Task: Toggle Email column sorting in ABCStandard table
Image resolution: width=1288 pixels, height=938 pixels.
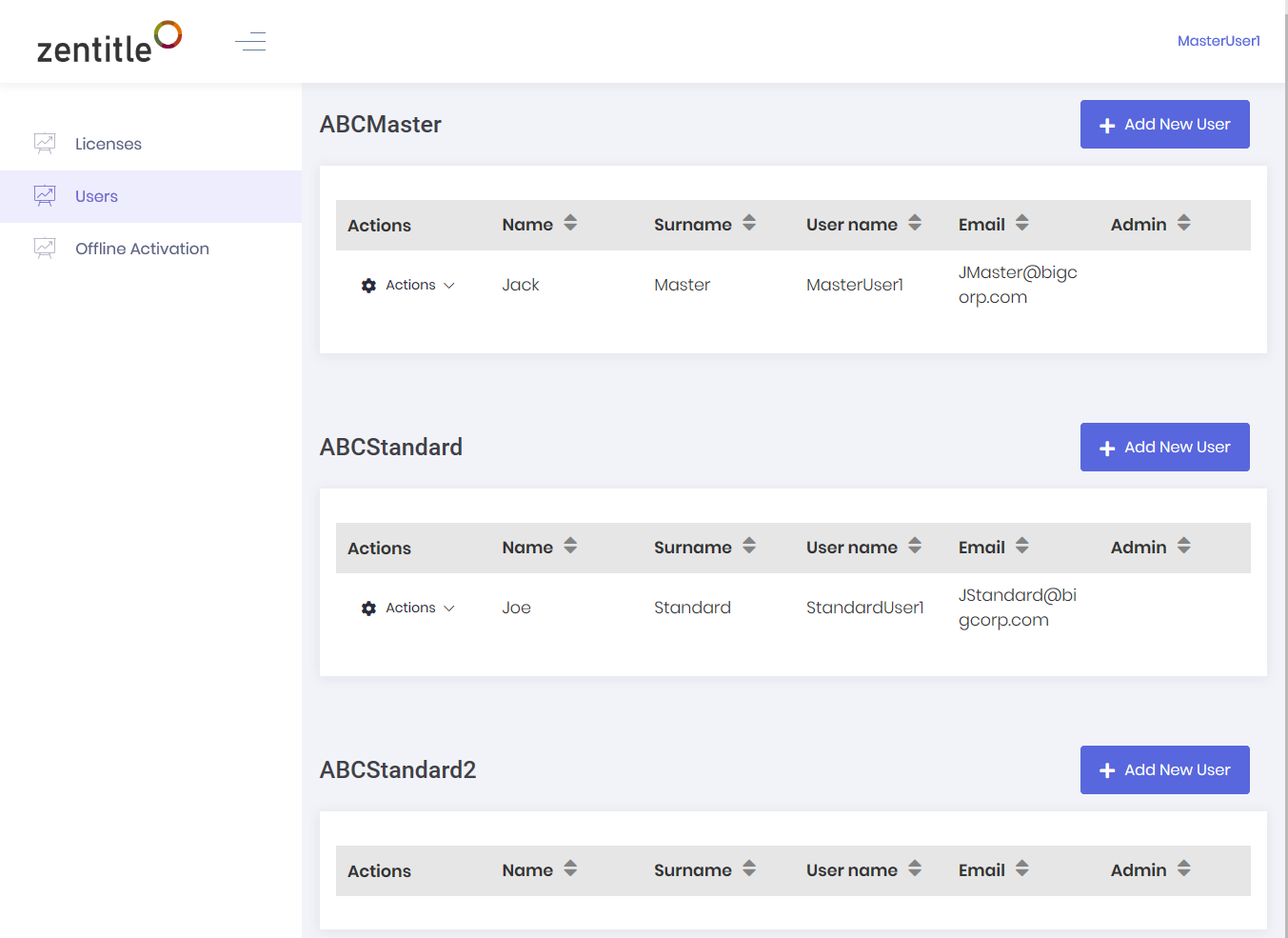Action: [x=1021, y=546]
